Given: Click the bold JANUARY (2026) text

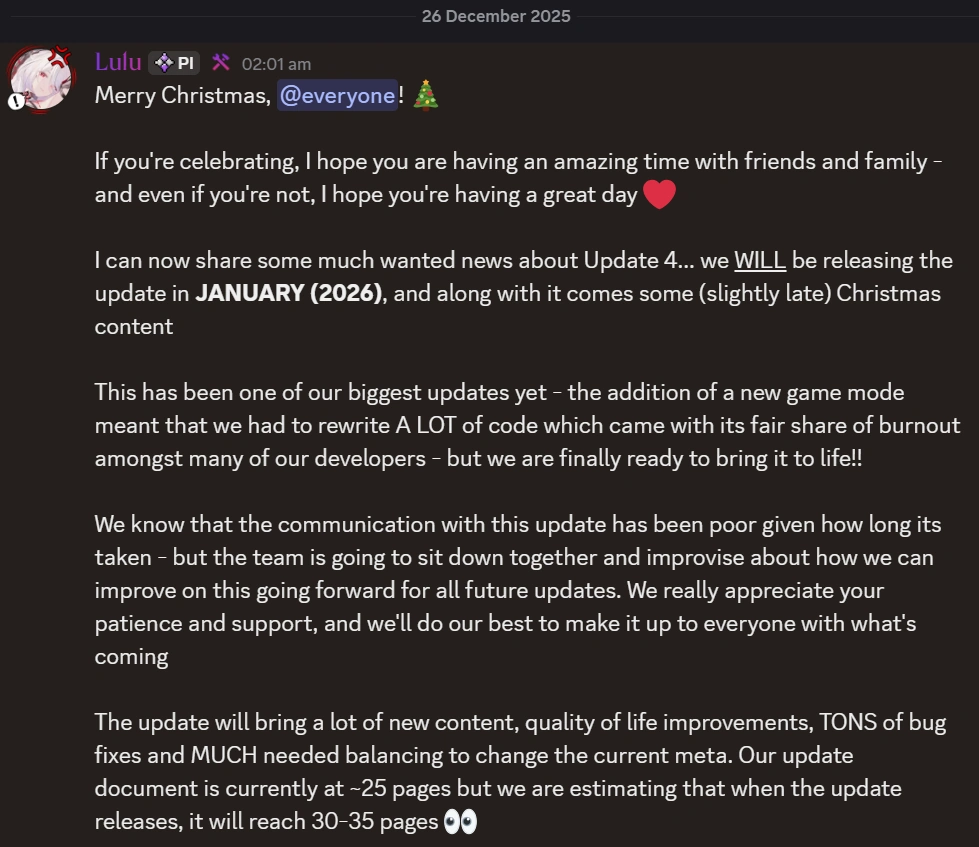Looking at the screenshot, I should [x=289, y=294].
